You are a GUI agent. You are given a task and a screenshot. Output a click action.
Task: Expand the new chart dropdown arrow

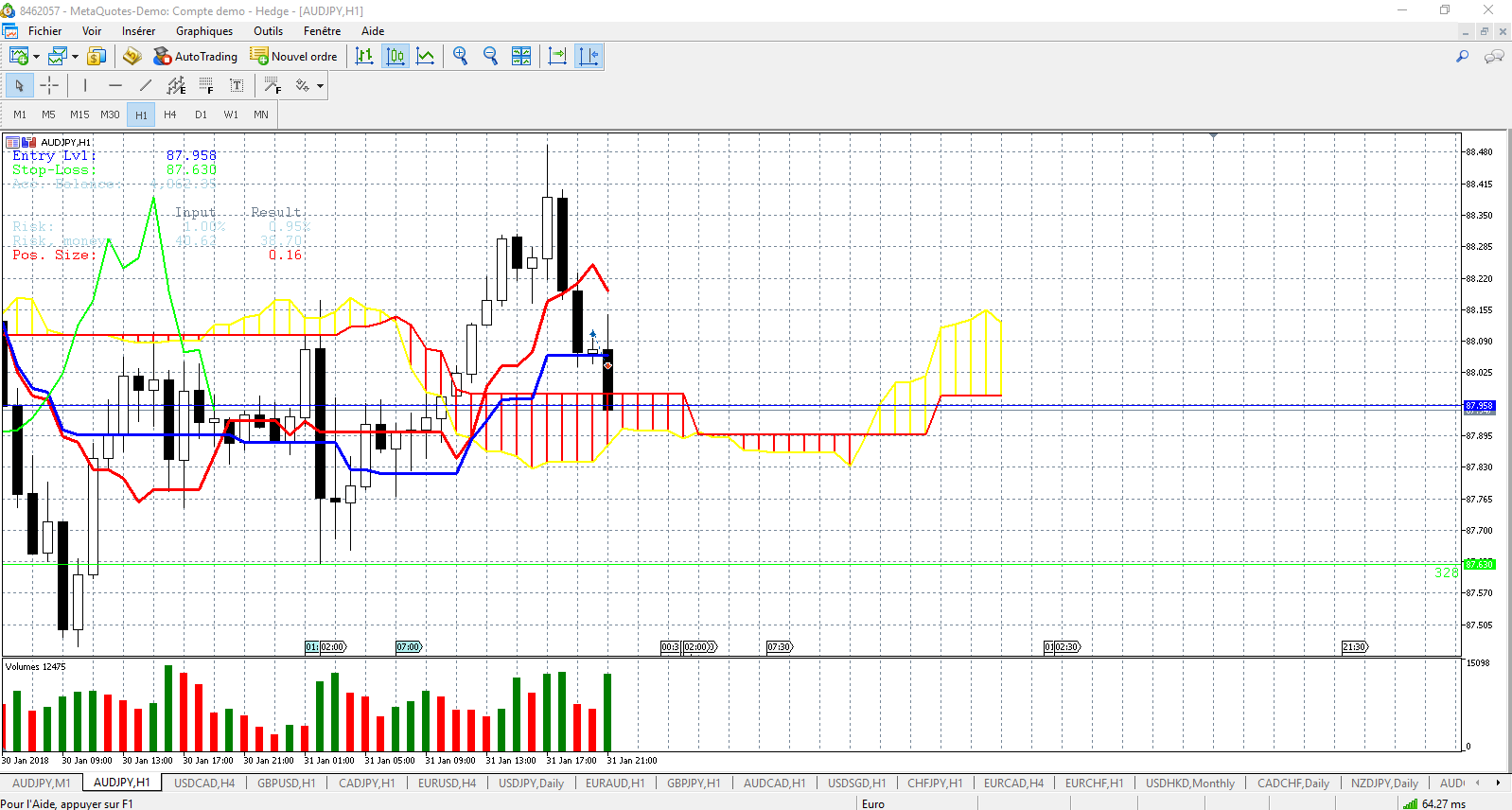coord(37,57)
